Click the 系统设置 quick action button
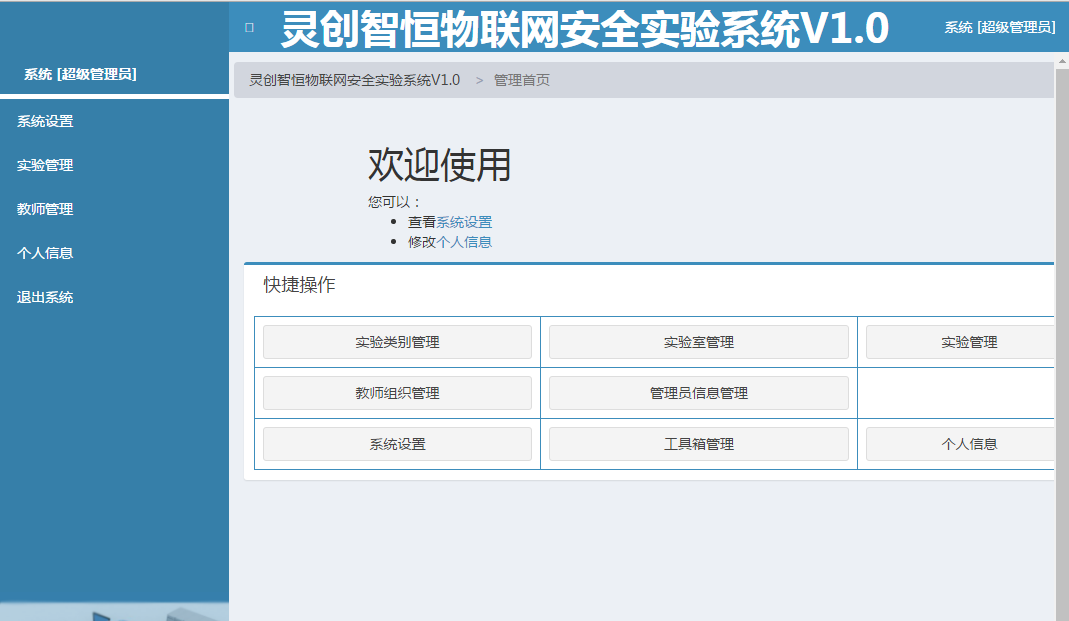Image resolution: width=1069 pixels, height=621 pixels. pos(397,444)
